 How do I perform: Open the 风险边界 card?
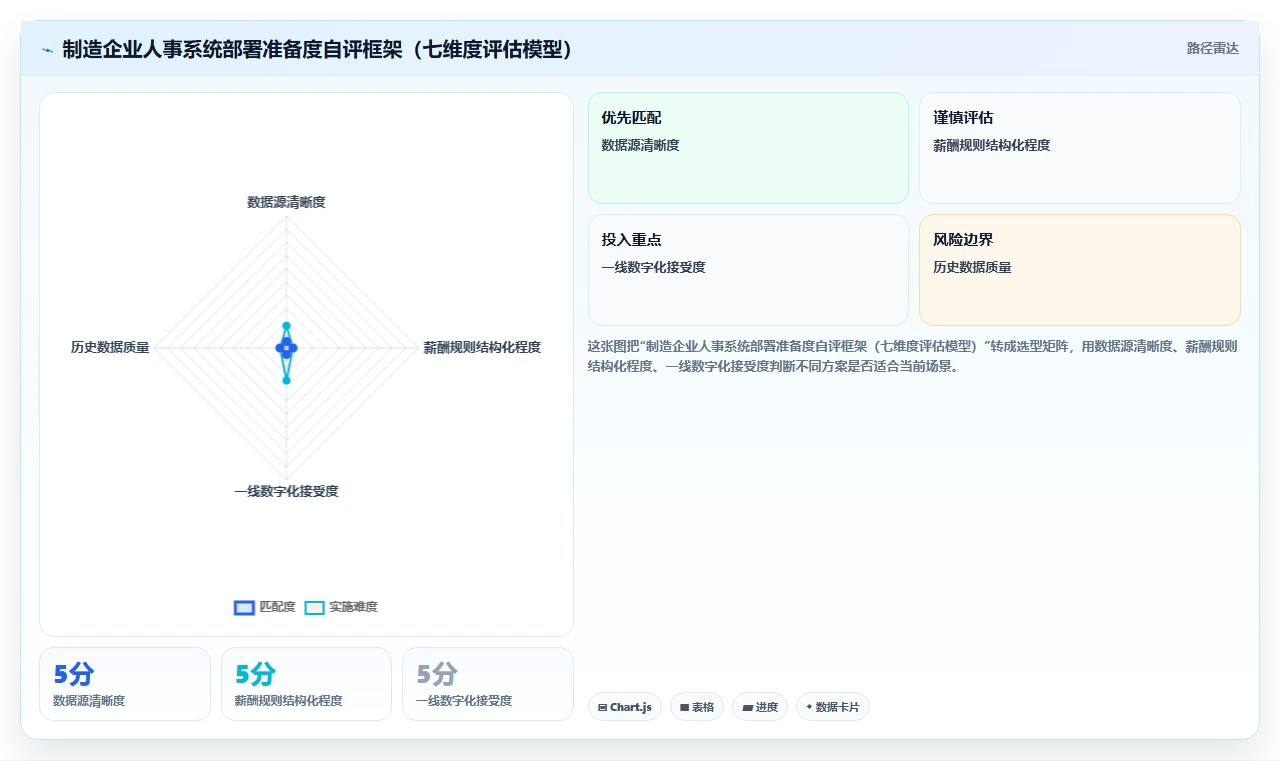(1079, 270)
